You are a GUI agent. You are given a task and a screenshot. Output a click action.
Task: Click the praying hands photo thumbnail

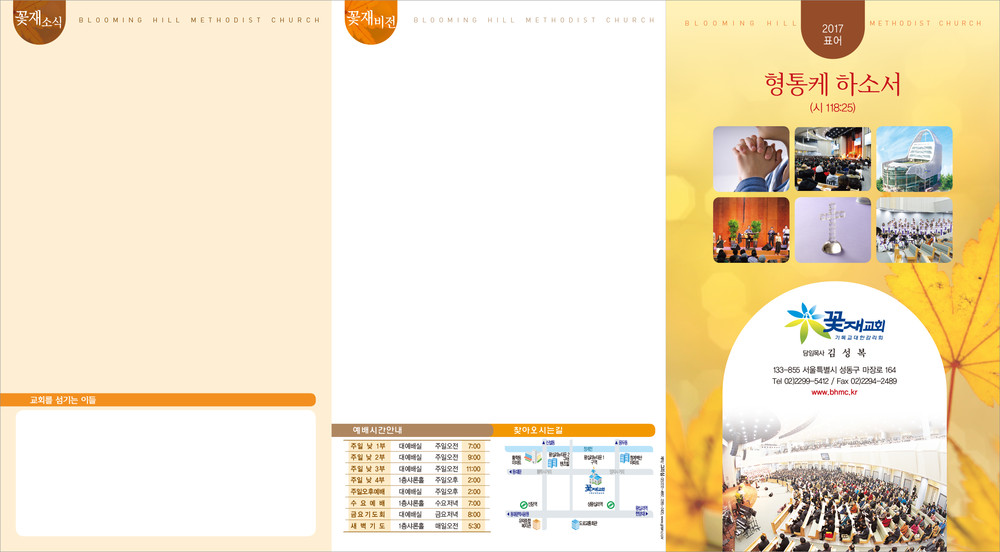[750, 158]
